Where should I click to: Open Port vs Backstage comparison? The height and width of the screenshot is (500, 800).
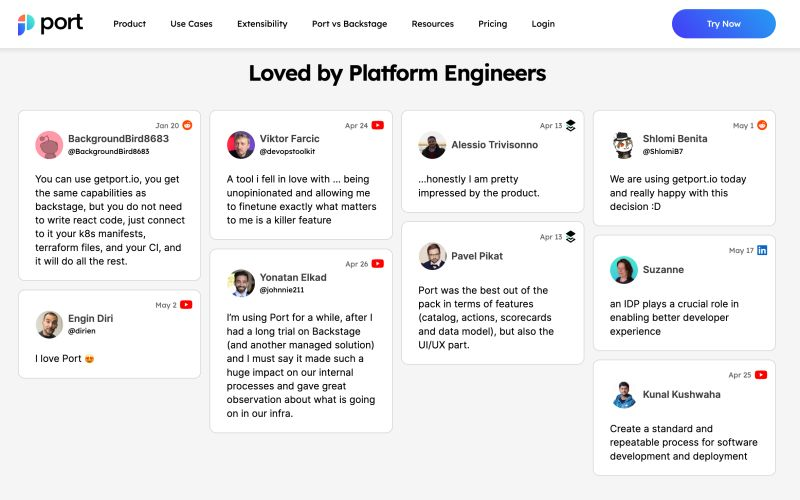pos(349,24)
